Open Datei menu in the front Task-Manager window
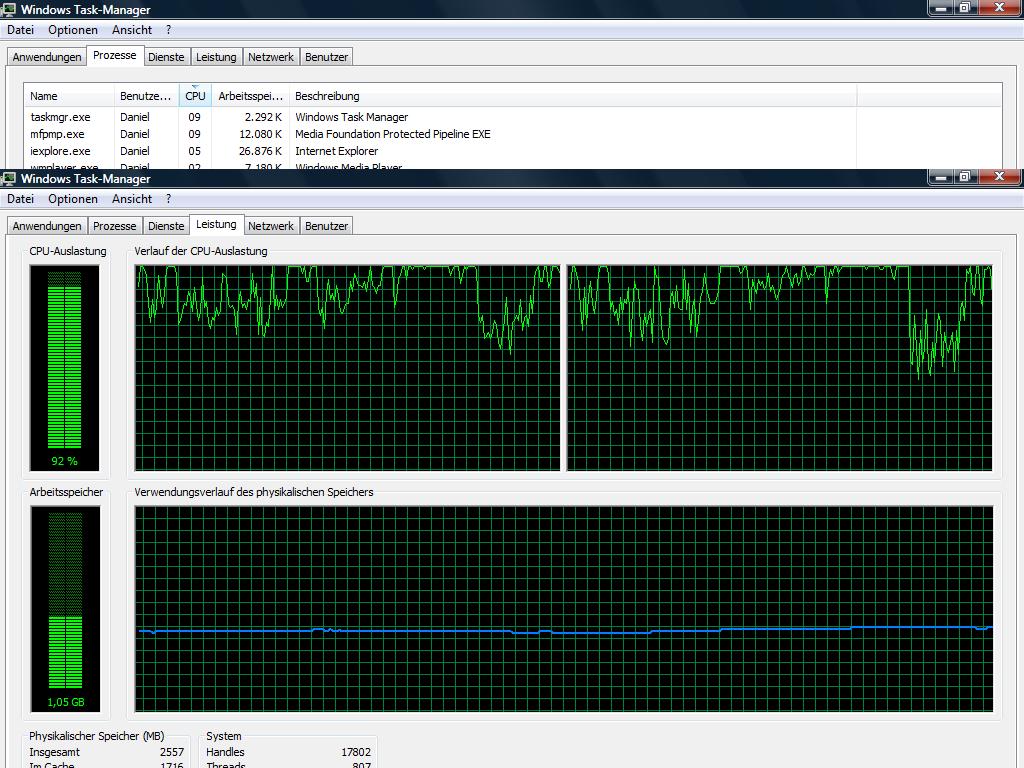The image size is (1024, 768). [20, 199]
